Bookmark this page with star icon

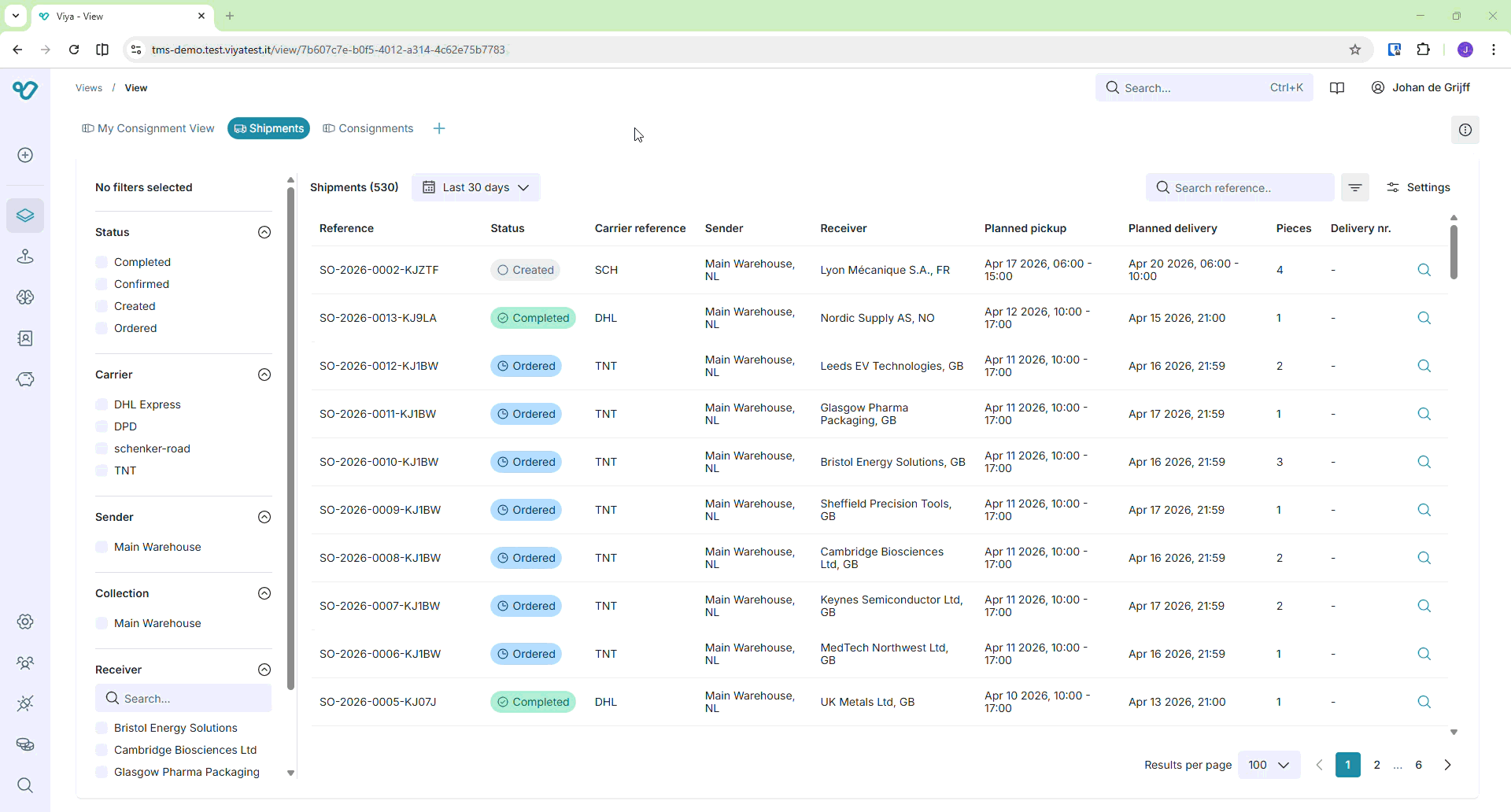(1354, 50)
